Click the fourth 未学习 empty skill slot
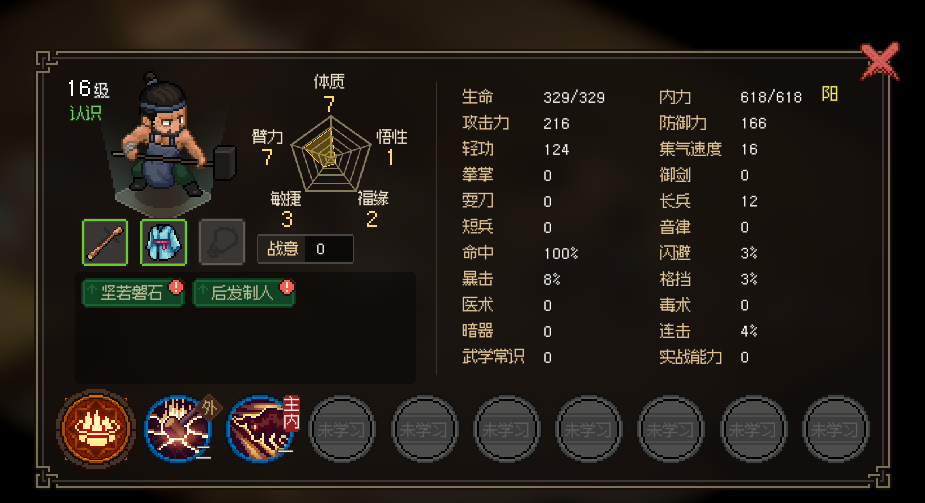Viewport: 925px width, 503px height. (589, 429)
